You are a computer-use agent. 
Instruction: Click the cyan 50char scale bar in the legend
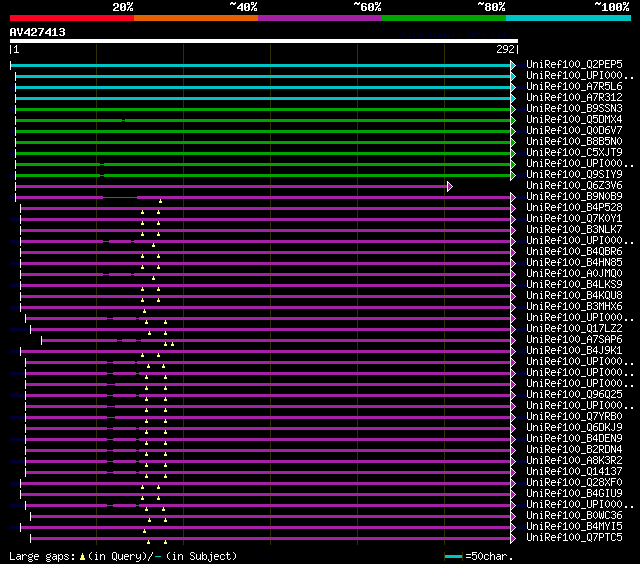tap(454, 556)
